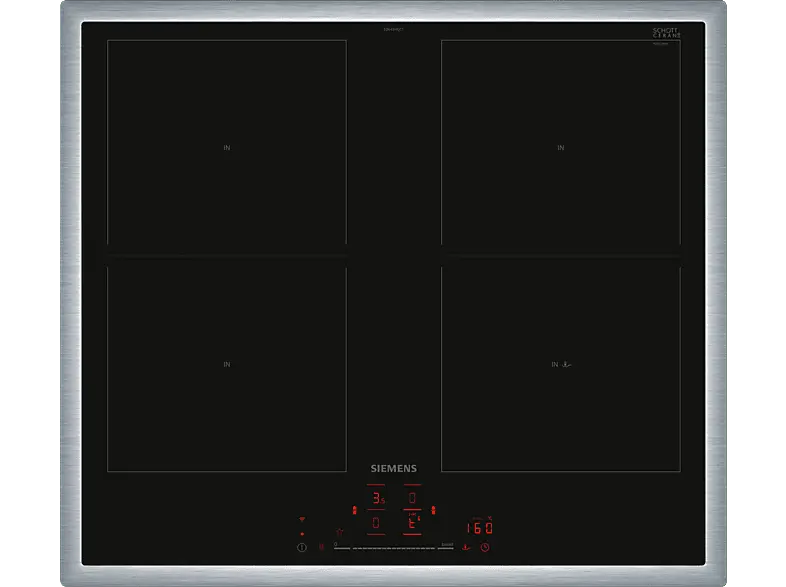
Task: Tap the SIEMENS logo on the hob
Action: (x=393, y=467)
